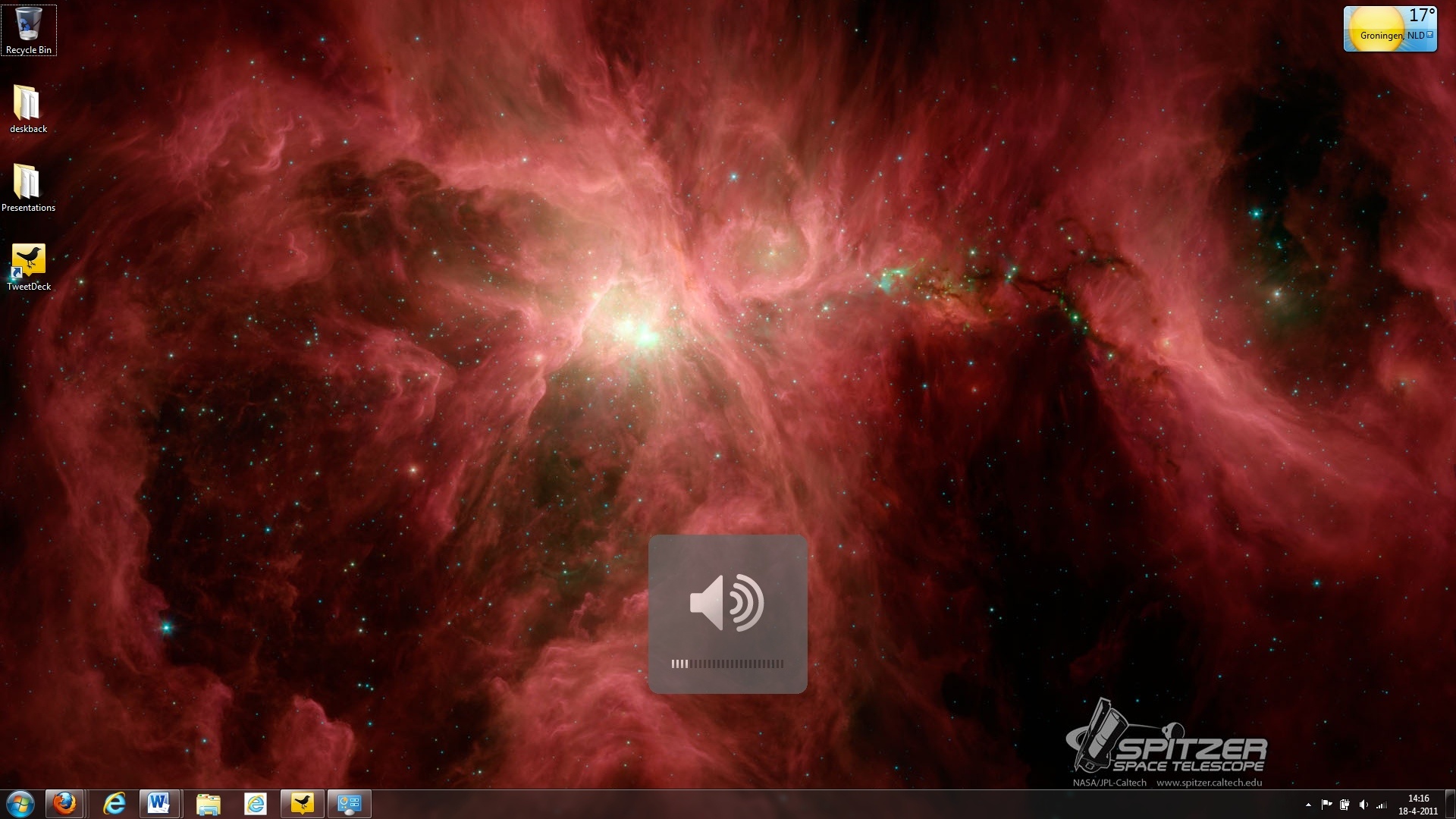The image size is (1456, 819).
Task: Click the volume level bar in overlay
Action: pyautogui.click(x=727, y=664)
